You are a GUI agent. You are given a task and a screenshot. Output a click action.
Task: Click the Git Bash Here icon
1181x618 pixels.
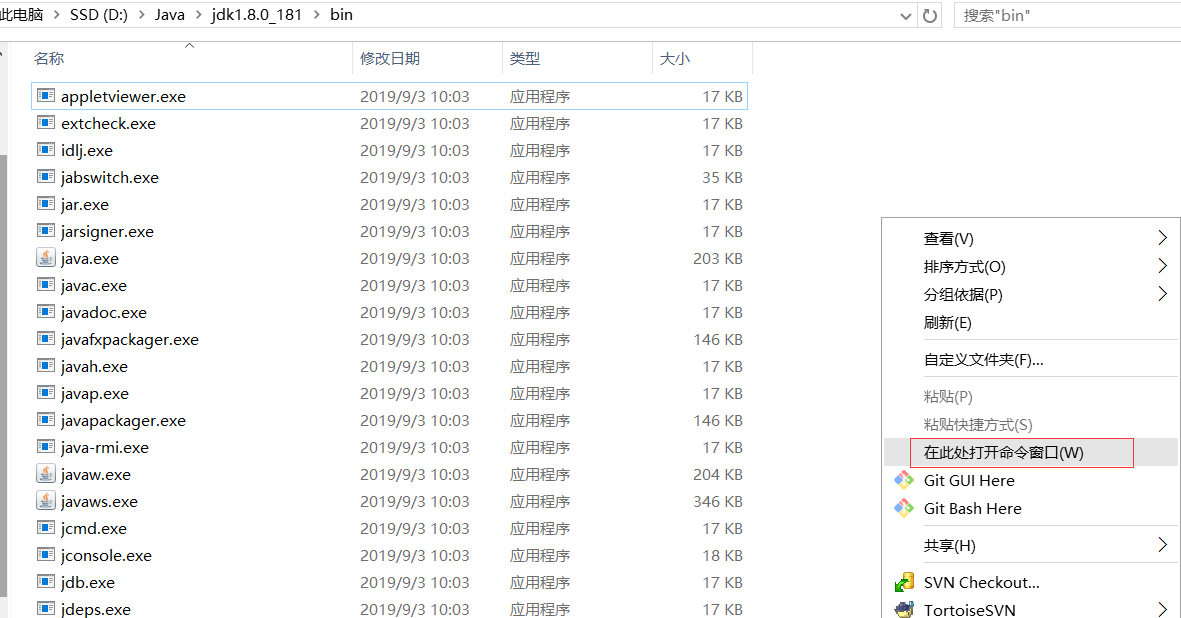(x=903, y=509)
